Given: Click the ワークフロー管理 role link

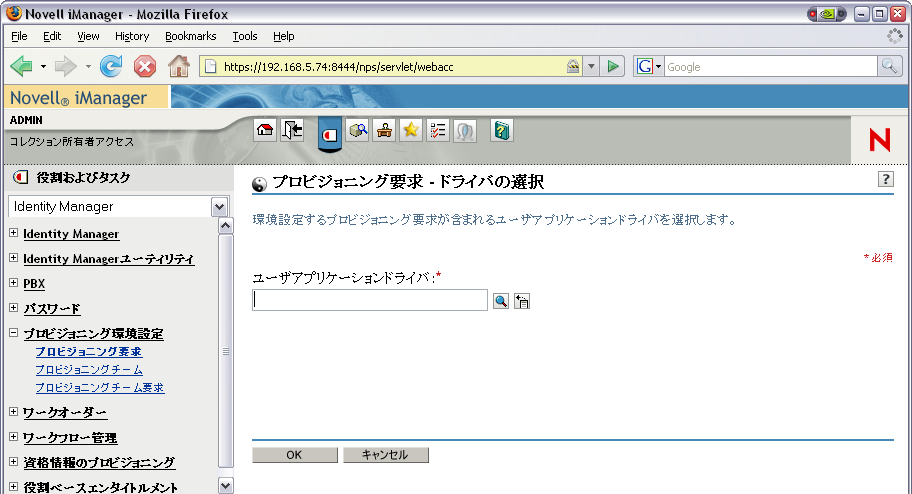Looking at the screenshot, I should click(x=70, y=438).
